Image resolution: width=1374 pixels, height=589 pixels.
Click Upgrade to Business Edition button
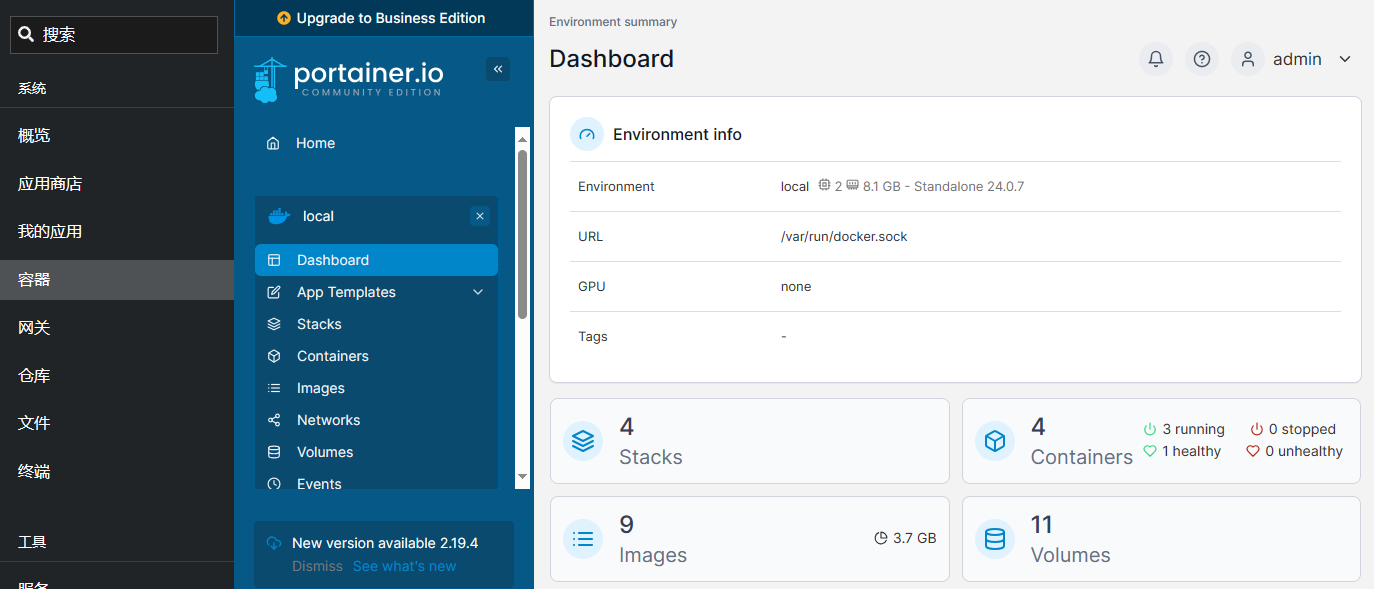(381, 18)
